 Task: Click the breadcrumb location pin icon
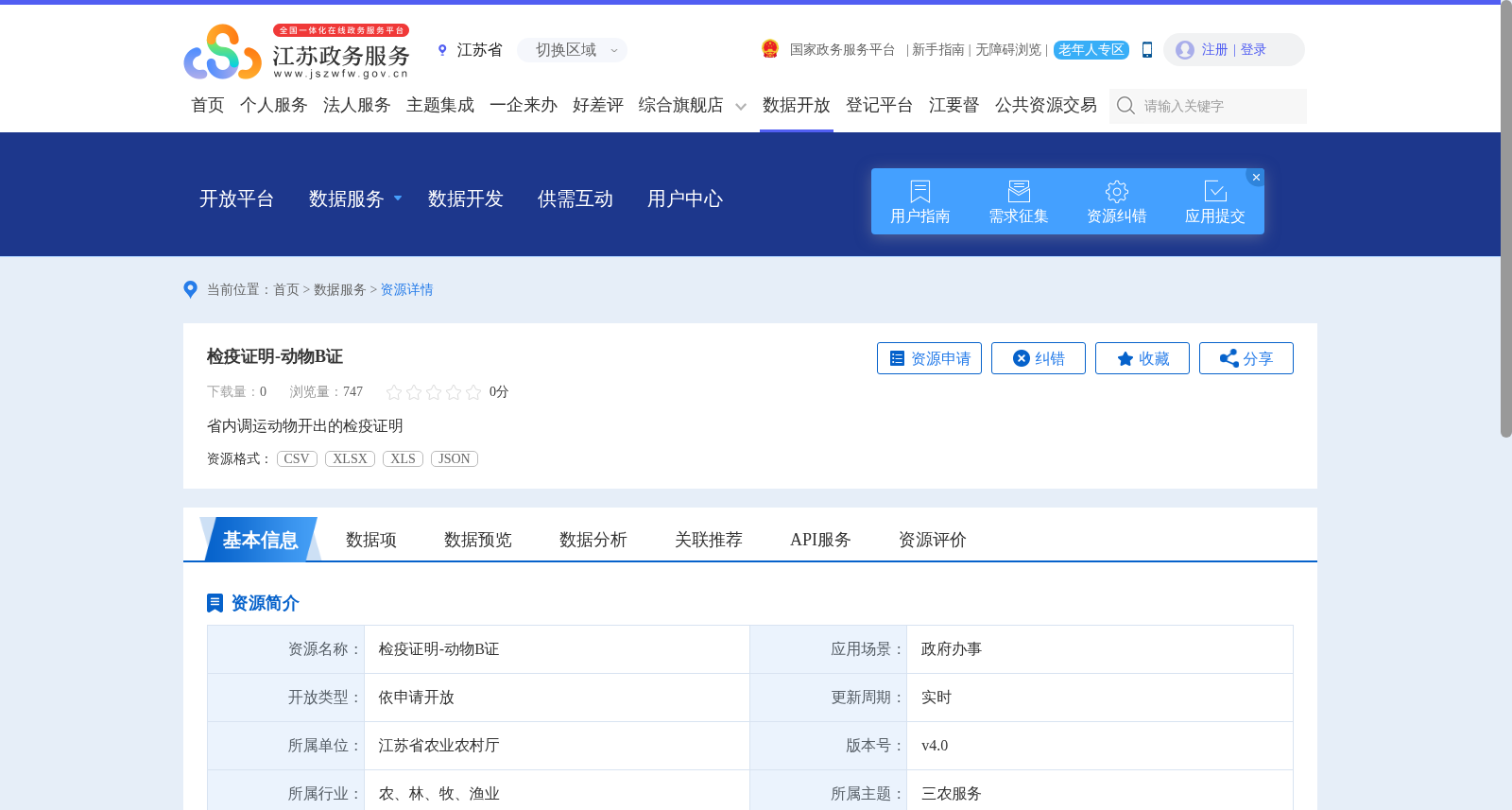(190, 289)
